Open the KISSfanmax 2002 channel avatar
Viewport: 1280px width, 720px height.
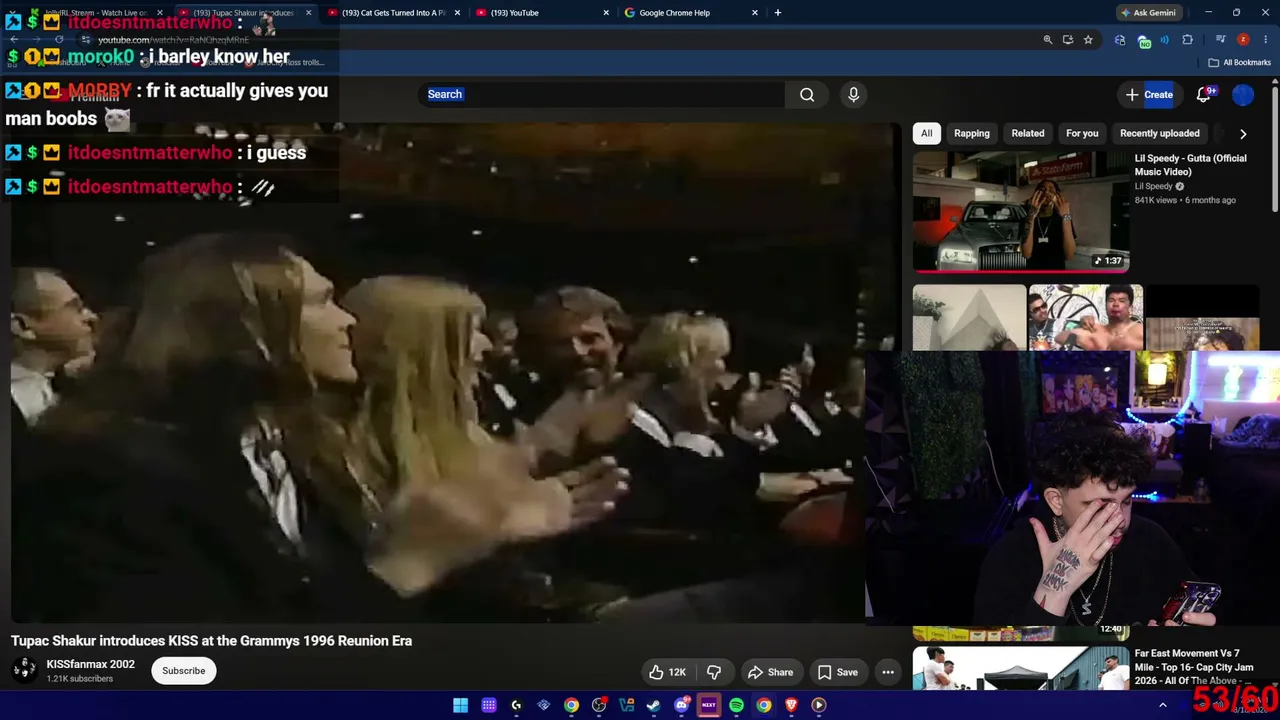coord(24,670)
